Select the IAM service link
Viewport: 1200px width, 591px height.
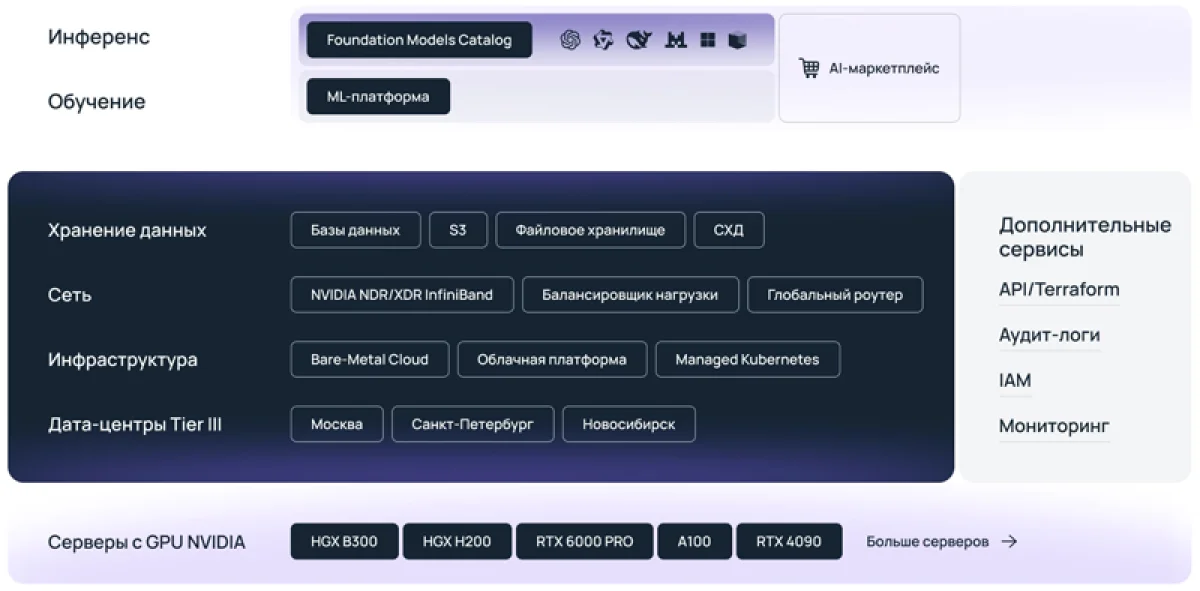pos(1014,380)
